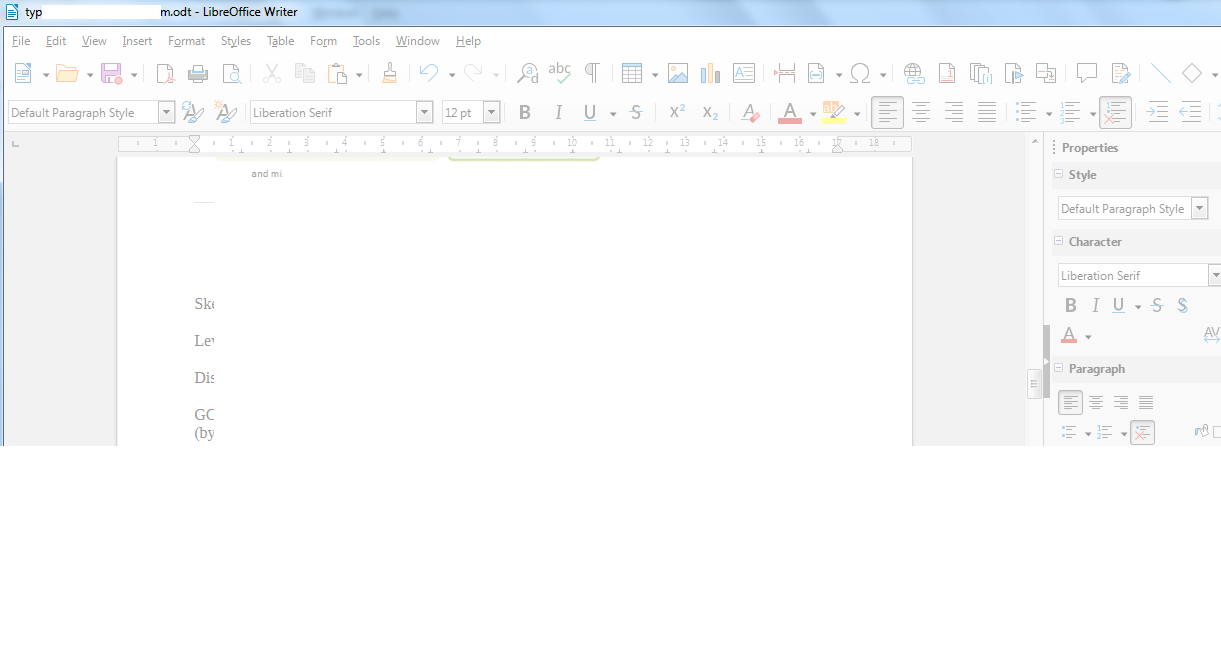The image size is (1221, 666).
Task: Insert a chart from the toolbar
Action: (x=711, y=73)
